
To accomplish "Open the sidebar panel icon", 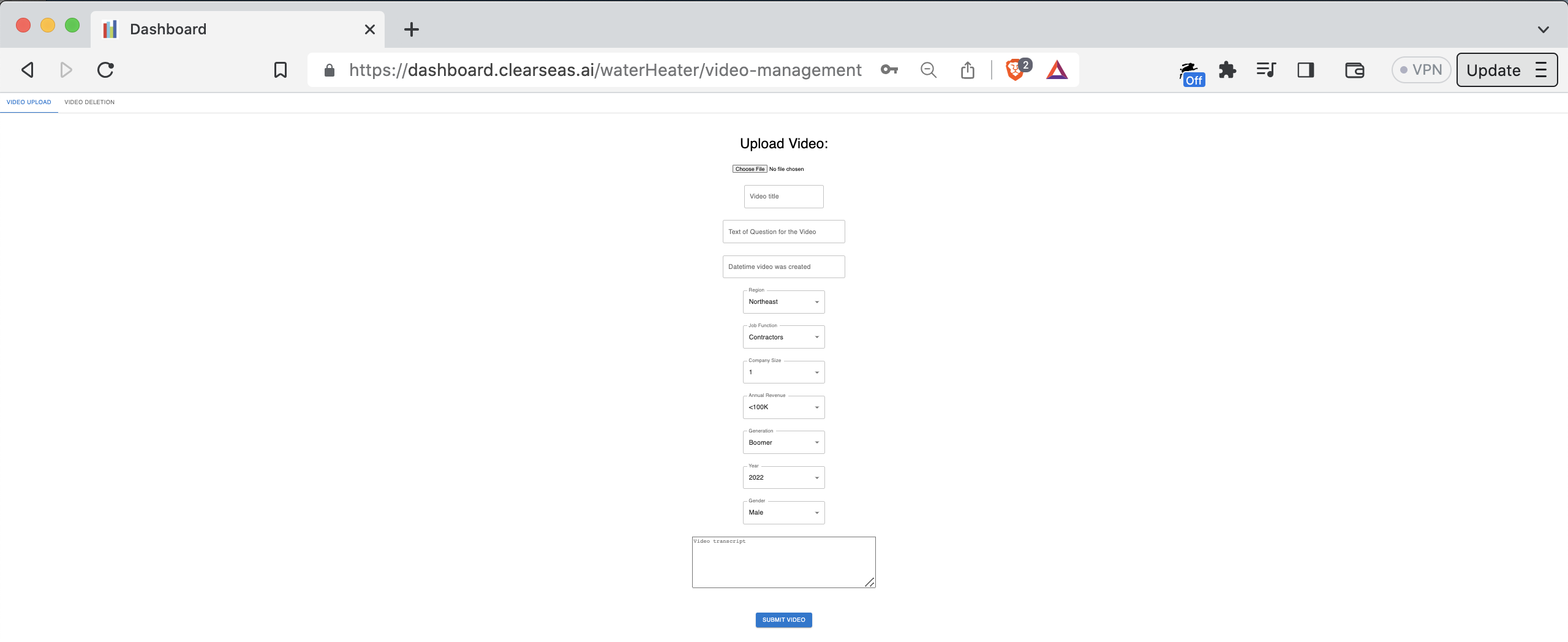I will pos(1305,69).
